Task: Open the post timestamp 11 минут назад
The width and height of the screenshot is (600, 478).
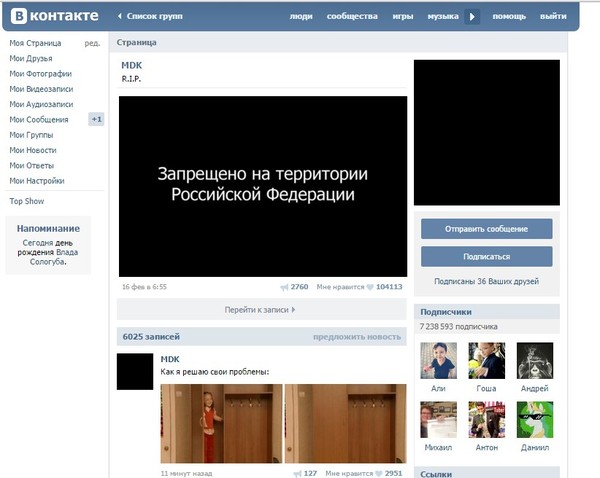Action: point(186,473)
